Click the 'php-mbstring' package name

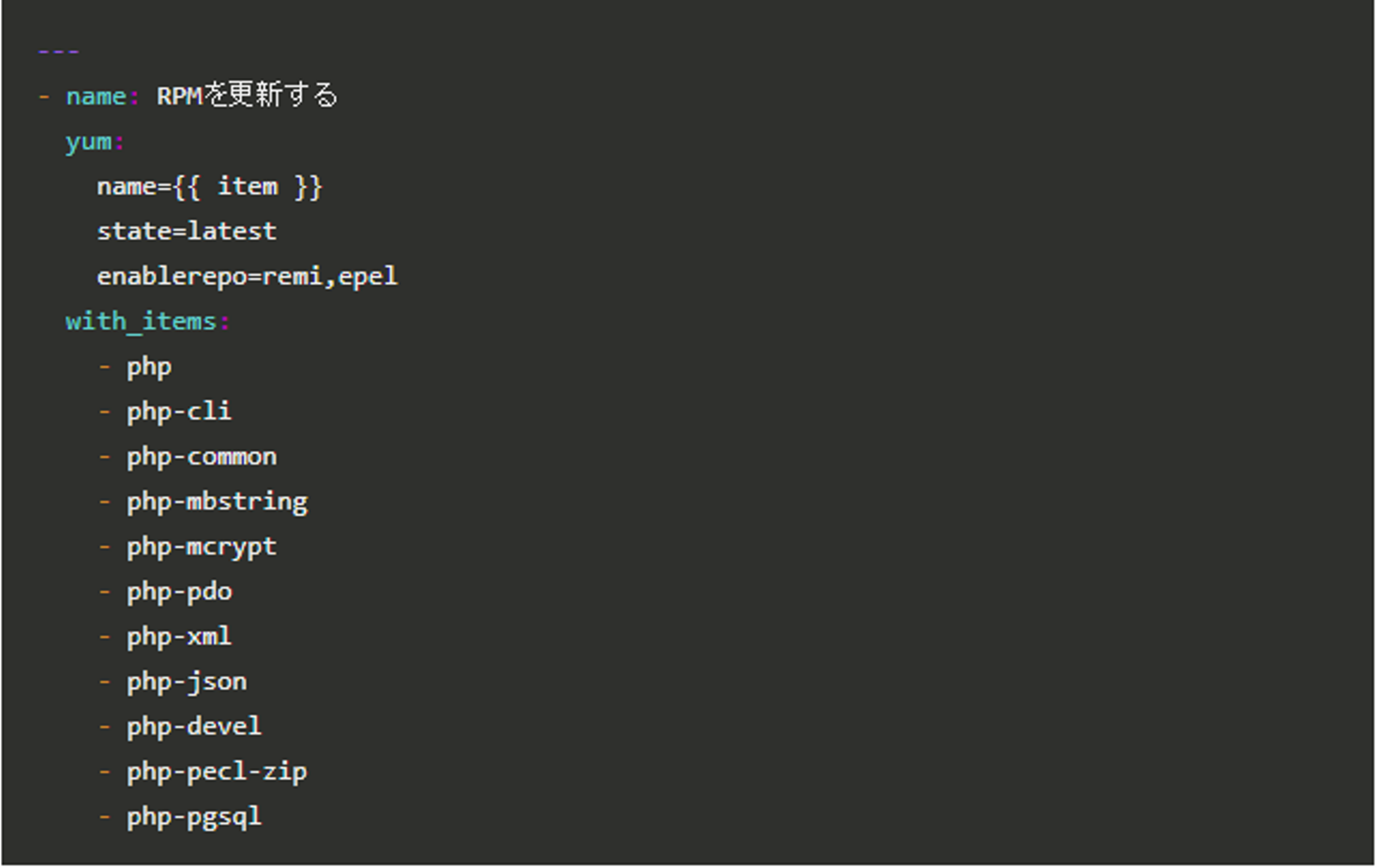tap(217, 502)
